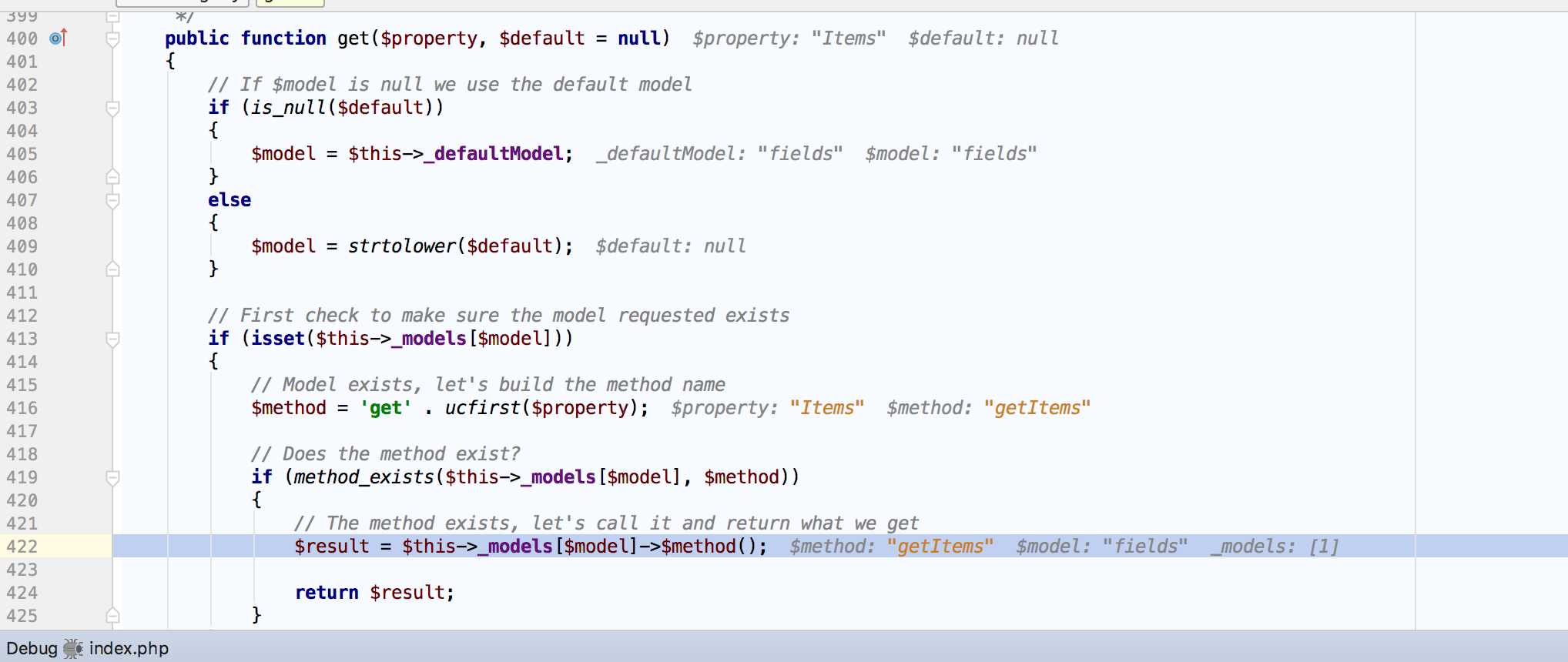Click 'return $result;' statement on line 424

pyautogui.click(x=375, y=593)
